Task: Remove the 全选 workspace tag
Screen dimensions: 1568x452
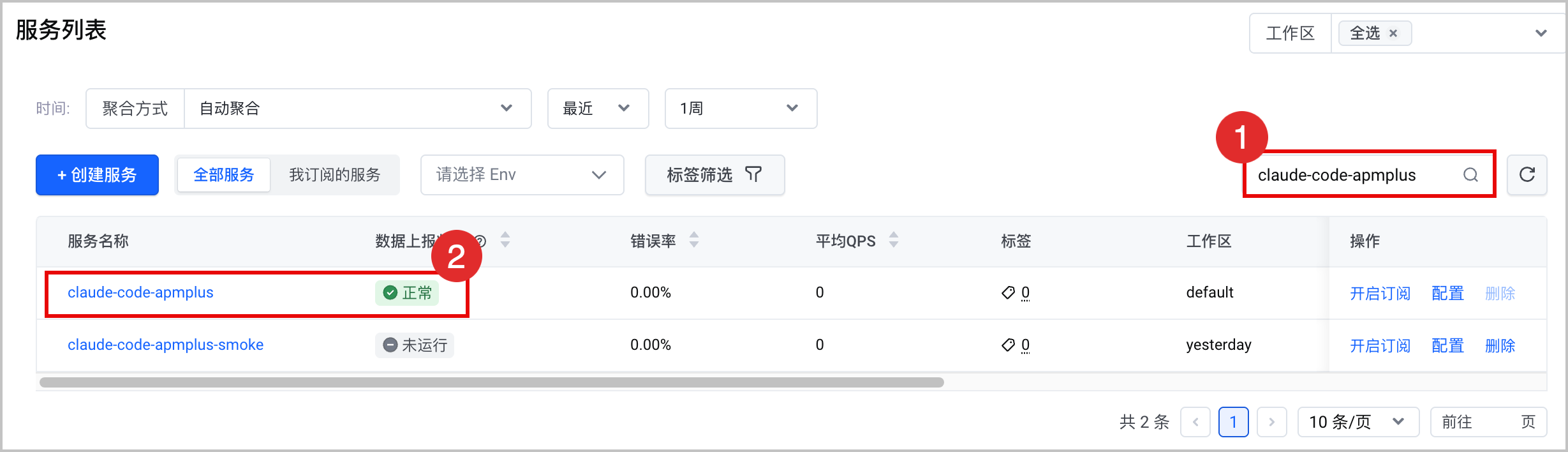Action: [1393, 33]
